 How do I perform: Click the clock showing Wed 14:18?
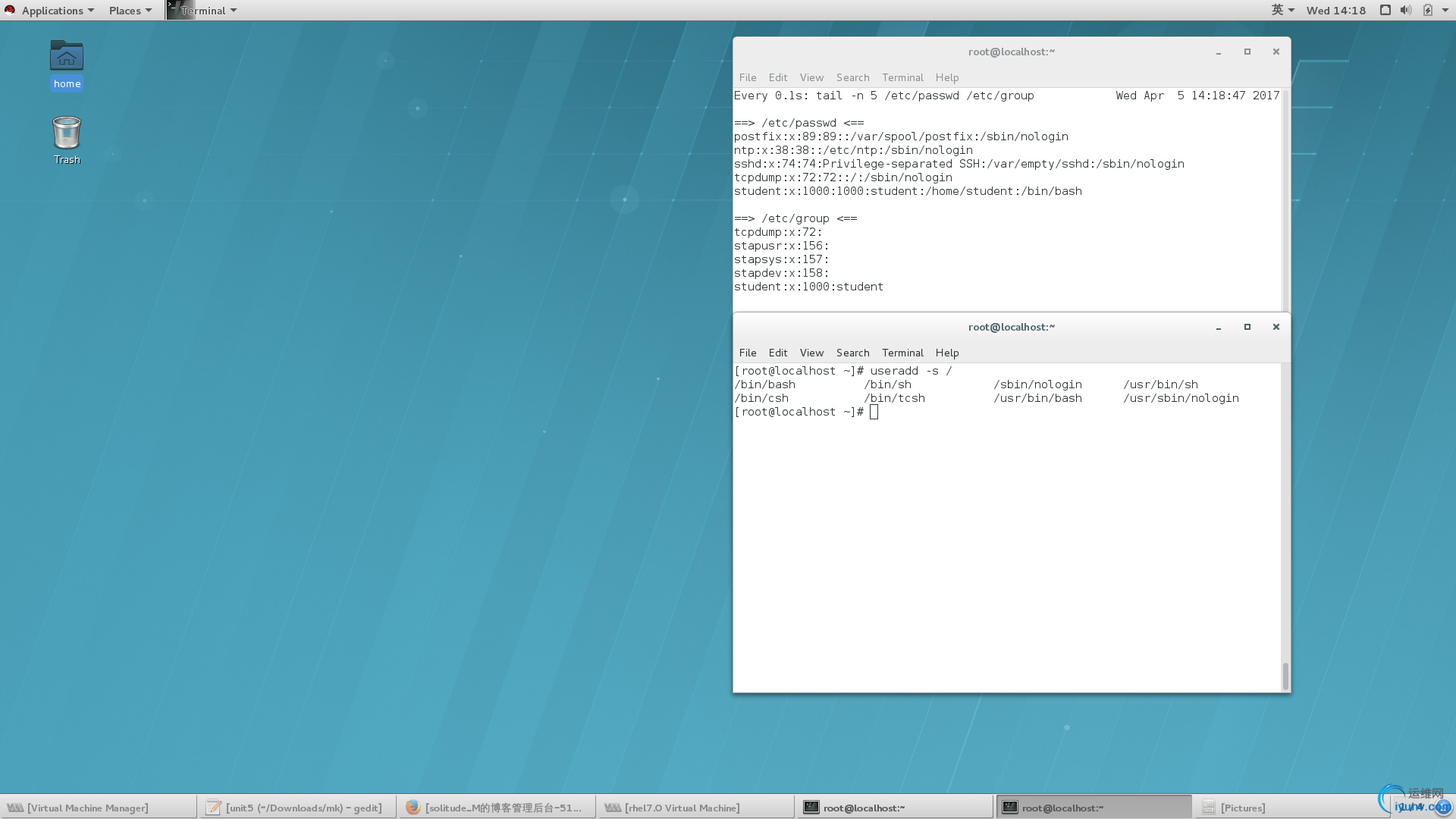click(x=1335, y=11)
